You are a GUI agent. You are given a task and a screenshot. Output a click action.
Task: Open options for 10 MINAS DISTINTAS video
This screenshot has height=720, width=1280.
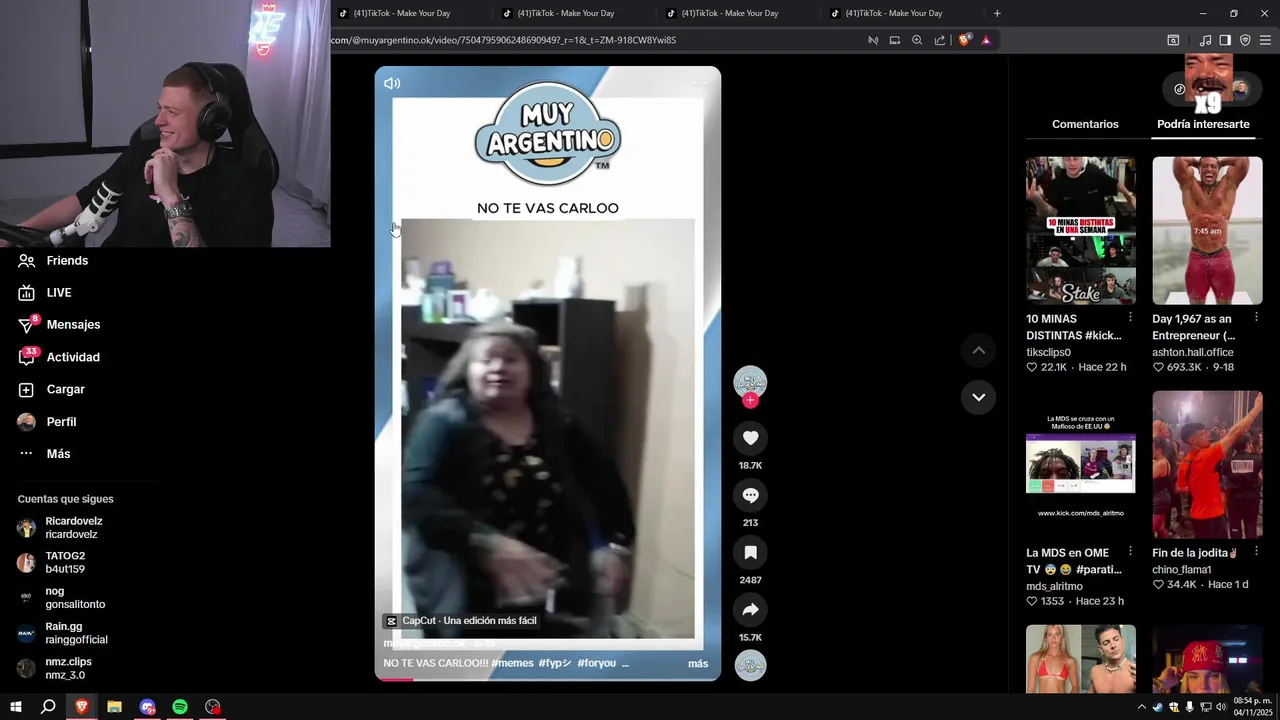[x=1130, y=318]
